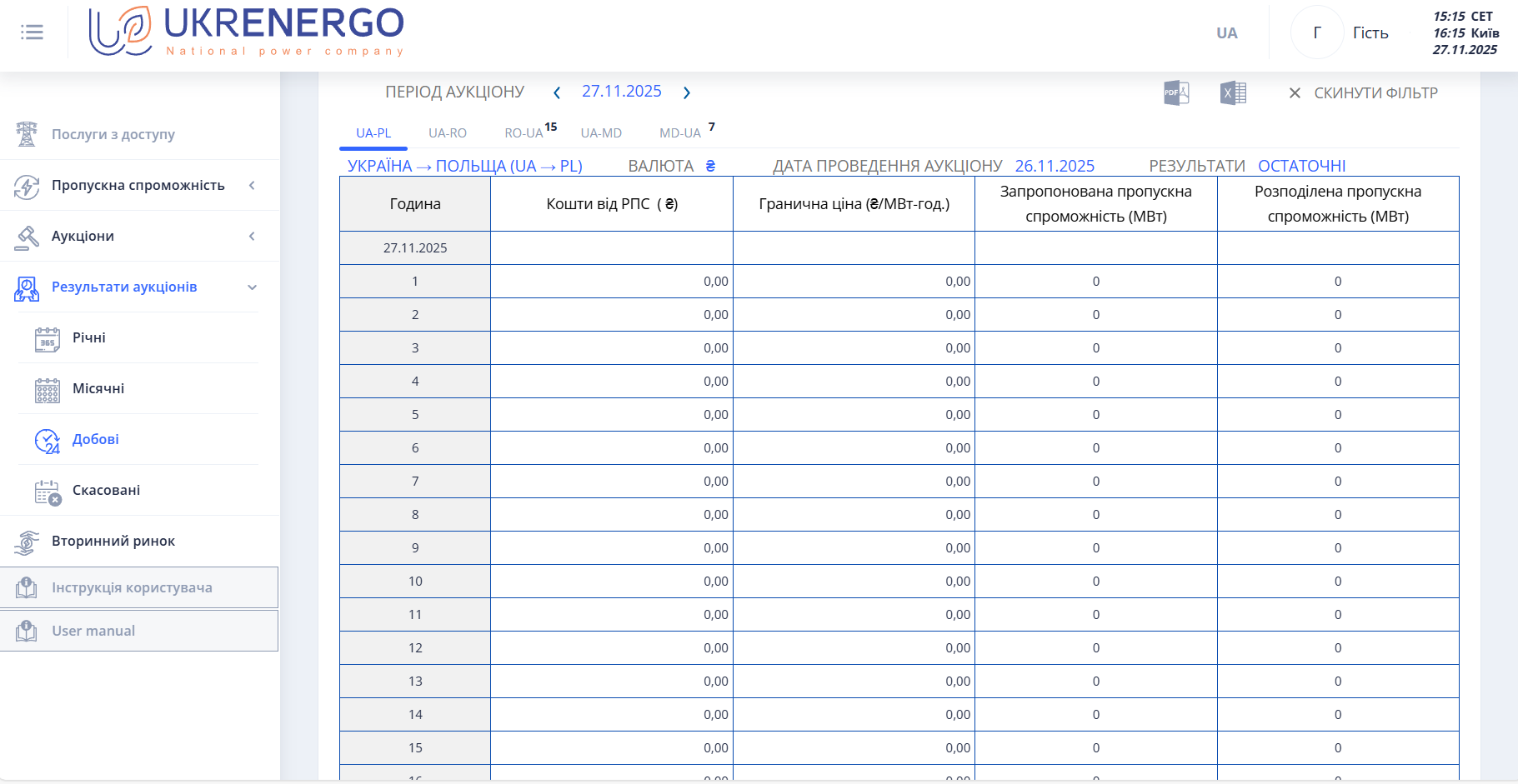Export results to Excel file
Viewport: 1518px width, 784px height.
click(x=1233, y=92)
